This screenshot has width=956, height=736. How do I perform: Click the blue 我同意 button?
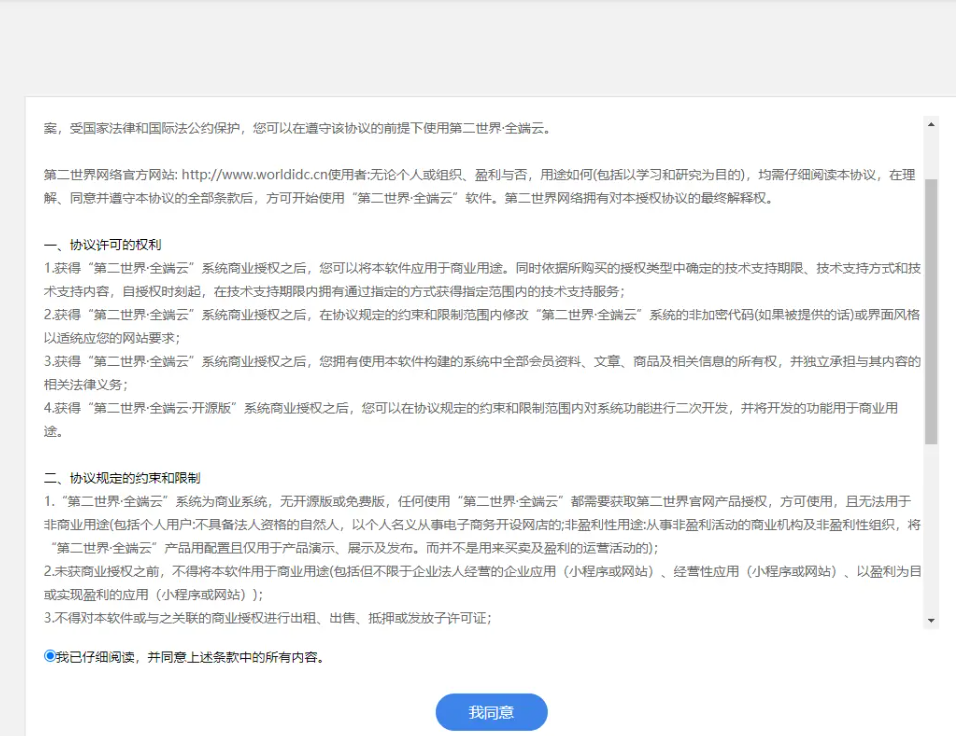[491, 712]
